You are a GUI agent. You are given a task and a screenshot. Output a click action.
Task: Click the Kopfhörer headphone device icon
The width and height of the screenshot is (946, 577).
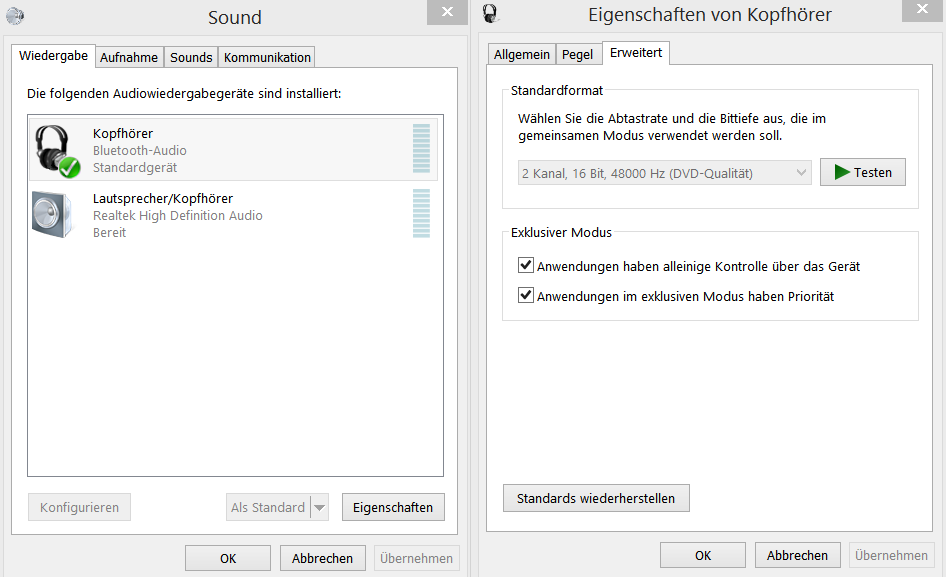pyautogui.click(x=55, y=150)
